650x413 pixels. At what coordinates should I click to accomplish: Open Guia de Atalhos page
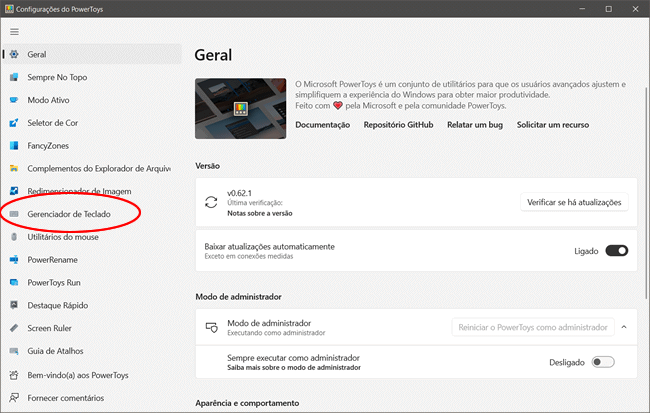click(55, 351)
